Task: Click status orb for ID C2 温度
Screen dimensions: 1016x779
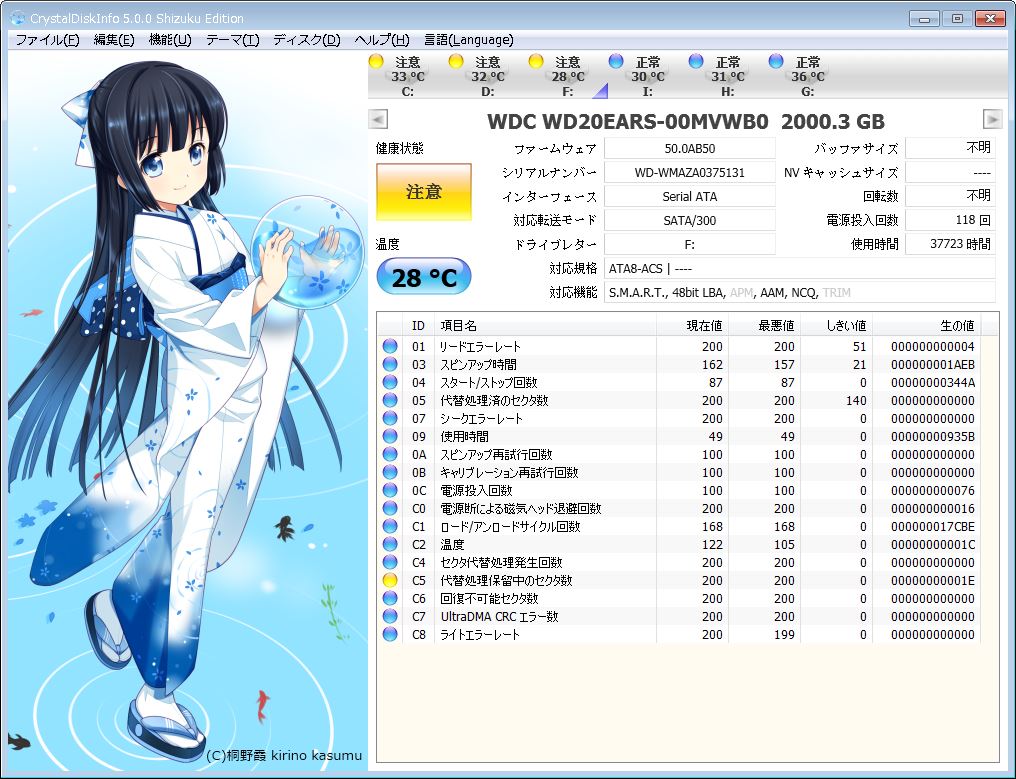Action: pyautogui.click(x=389, y=544)
